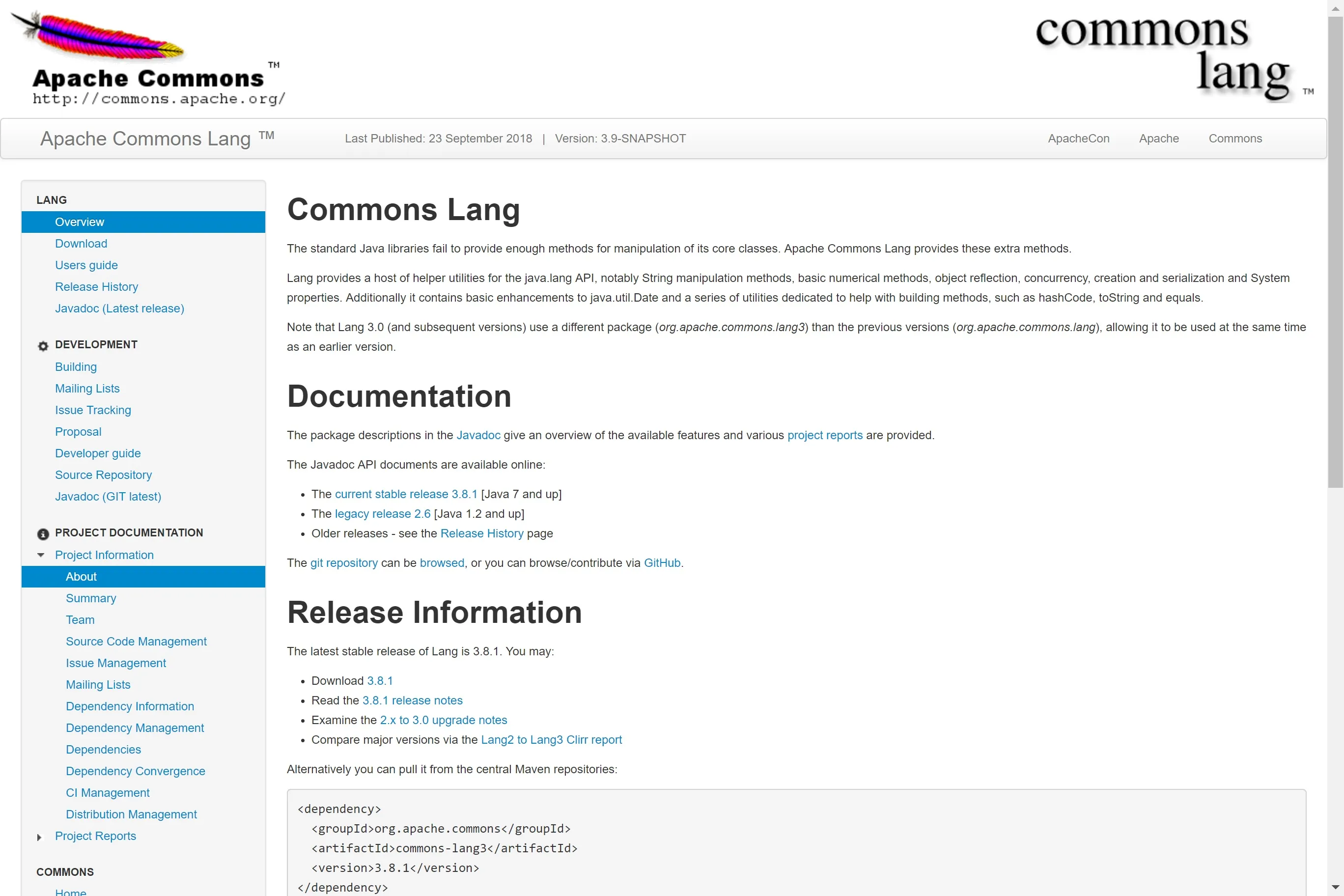Download version 3.8.1 link
Screen dimensions: 1344x896
379,681
